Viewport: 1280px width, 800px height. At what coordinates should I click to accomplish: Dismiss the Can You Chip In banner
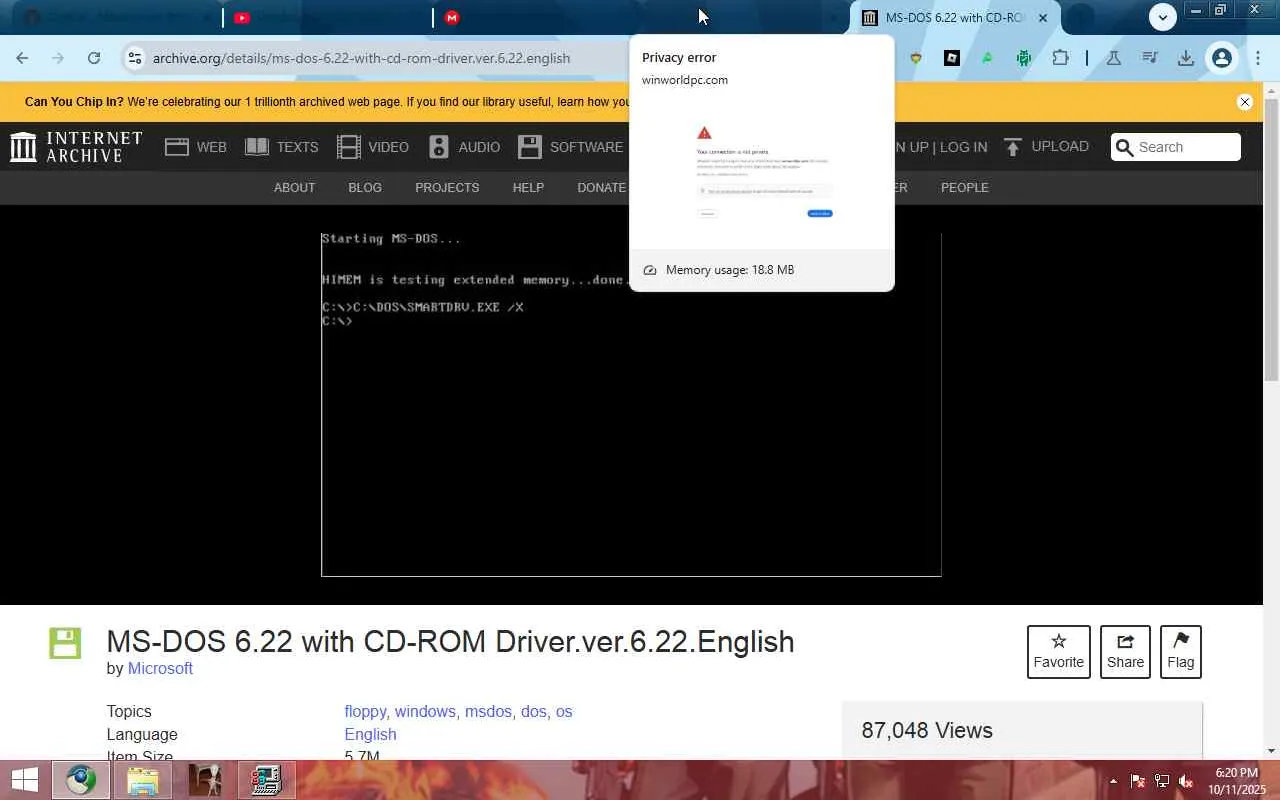[x=1245, y=102]
